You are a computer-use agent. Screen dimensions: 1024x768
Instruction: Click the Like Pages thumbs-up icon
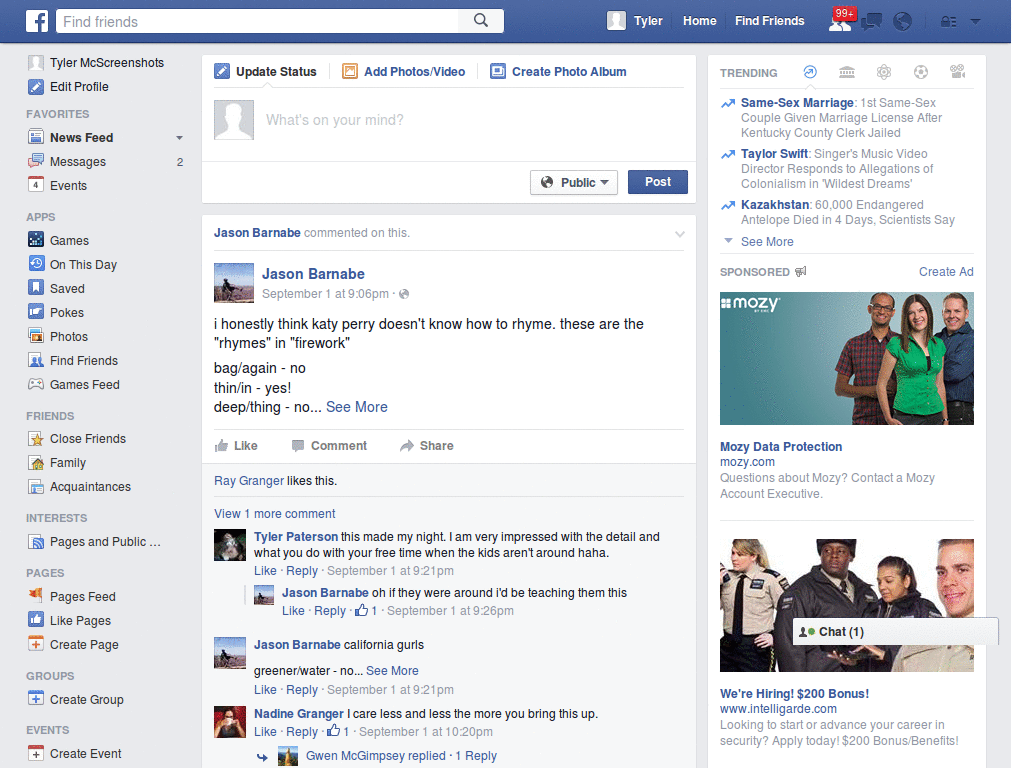36,620
